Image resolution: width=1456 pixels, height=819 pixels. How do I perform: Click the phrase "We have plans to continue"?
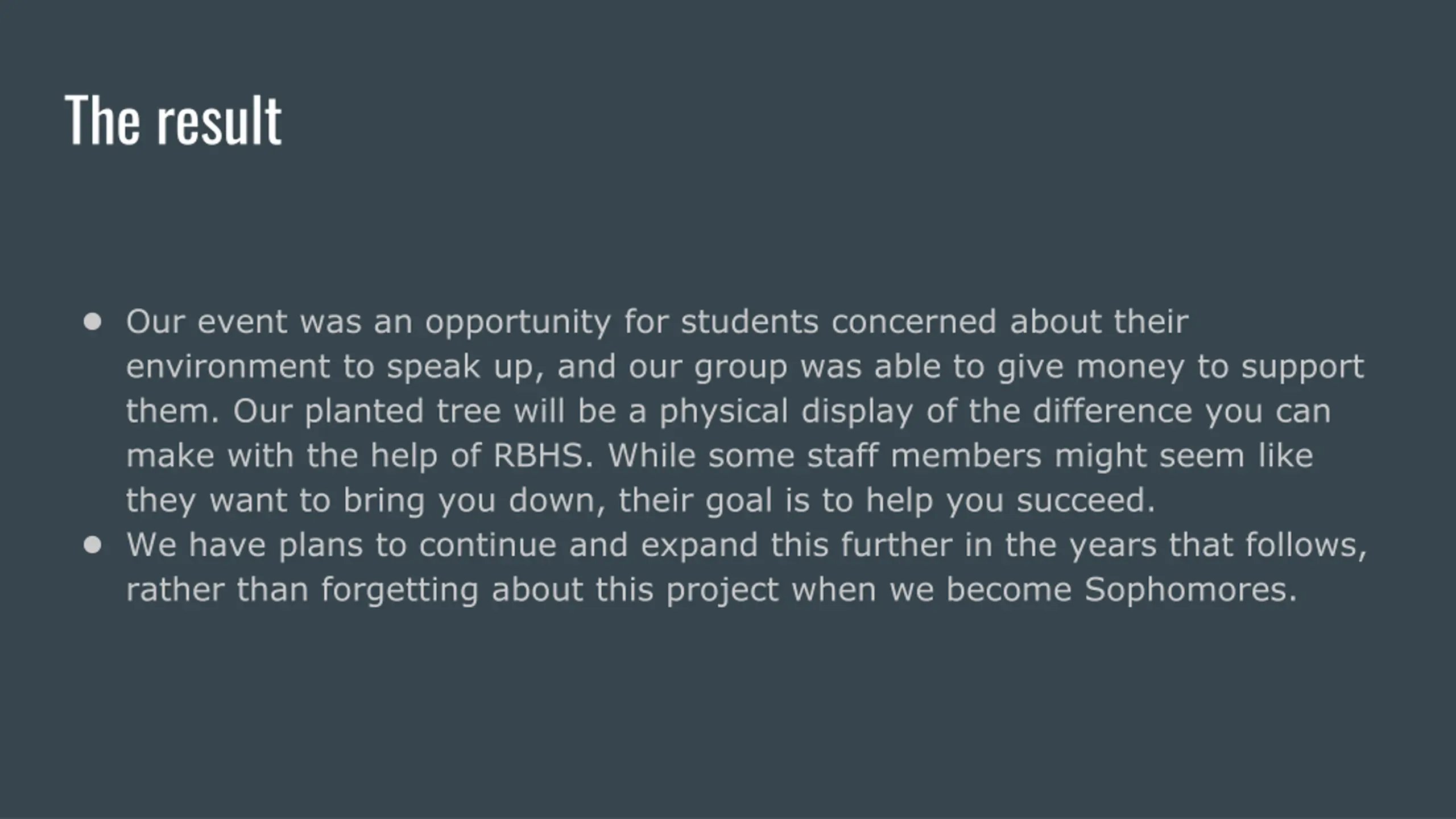click(341, 545)
